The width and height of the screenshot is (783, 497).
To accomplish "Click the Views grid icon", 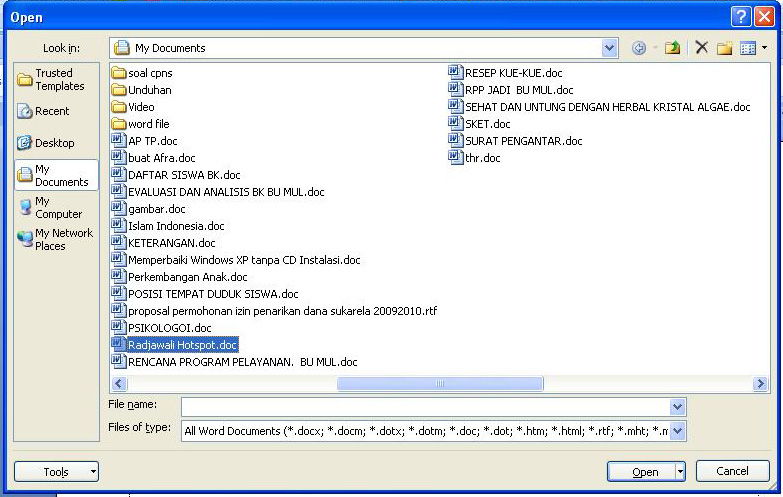I will [748, 48].
